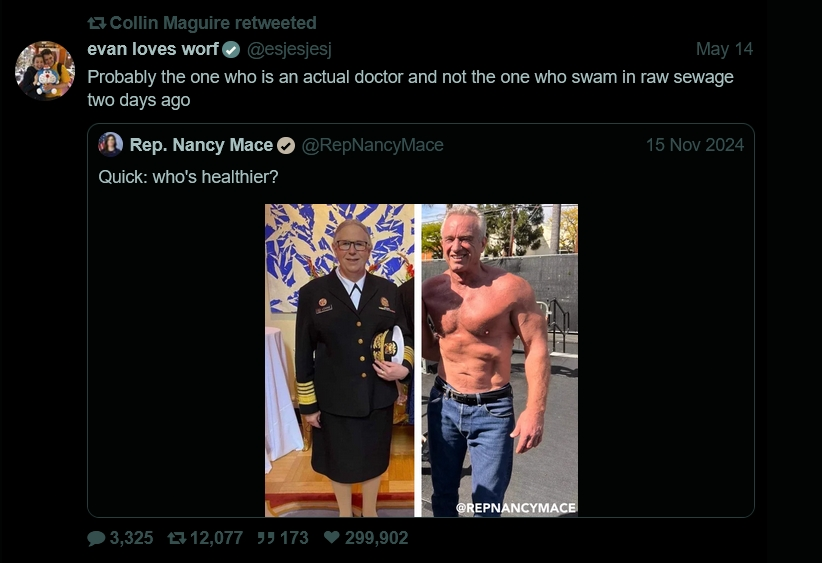Click the small Rep. Nancy Mace avatar

point(110,144)
